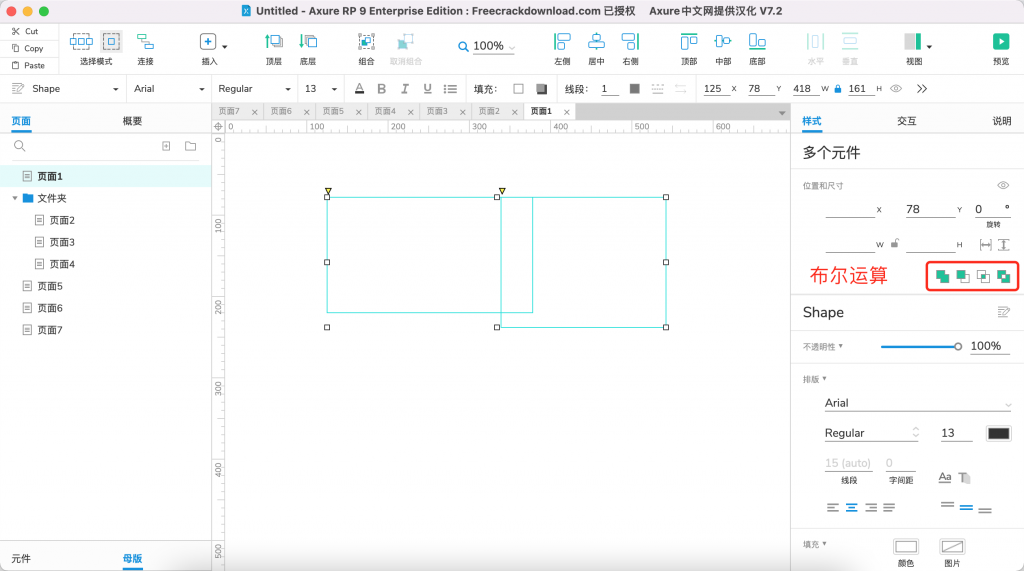Open the zoom 100% dropdown
The width and height of the screenshot is (1024, 571).
coord(488,46)
